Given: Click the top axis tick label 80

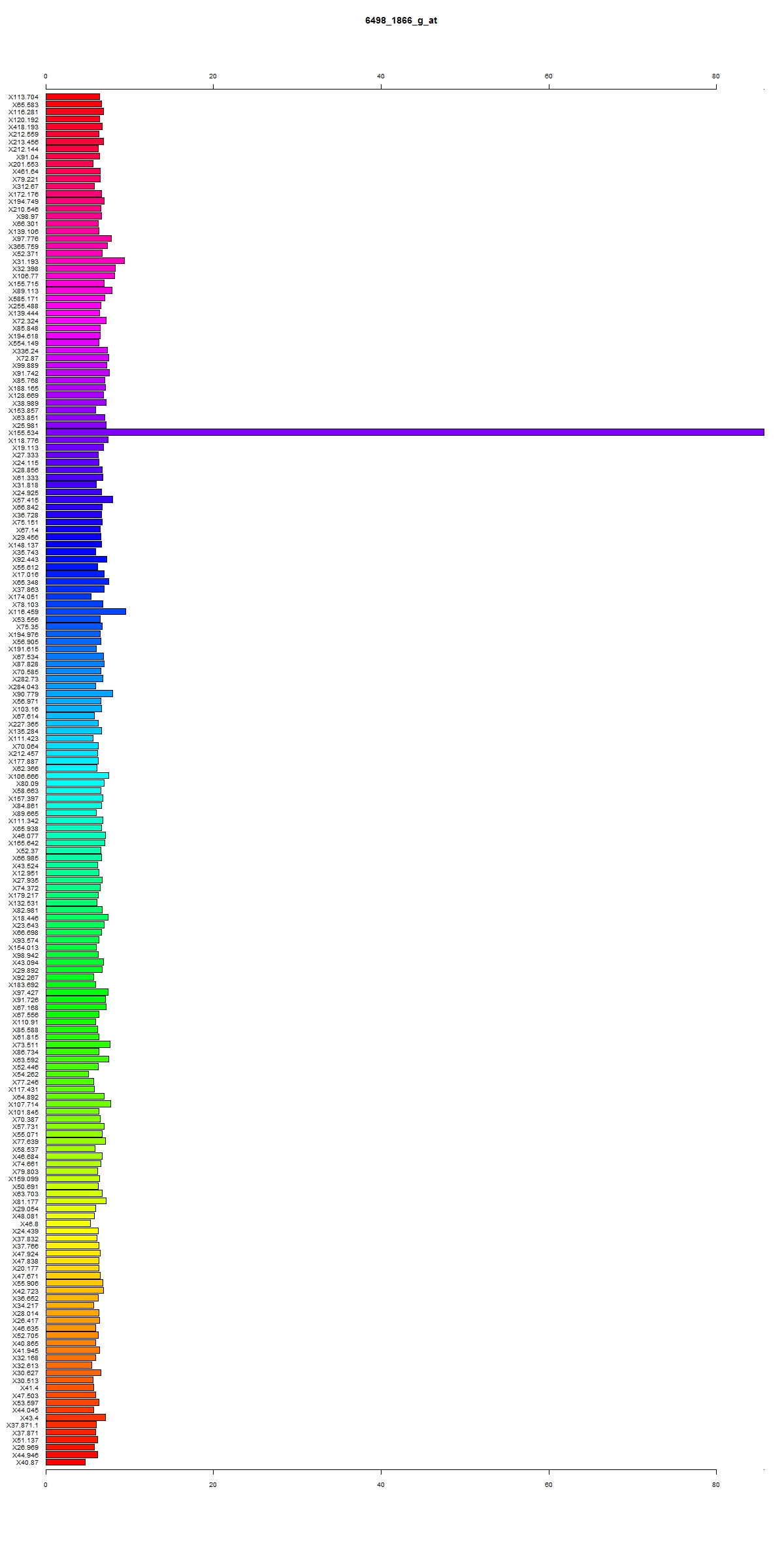Looking at the screenshot, I should tap(716, 76).
